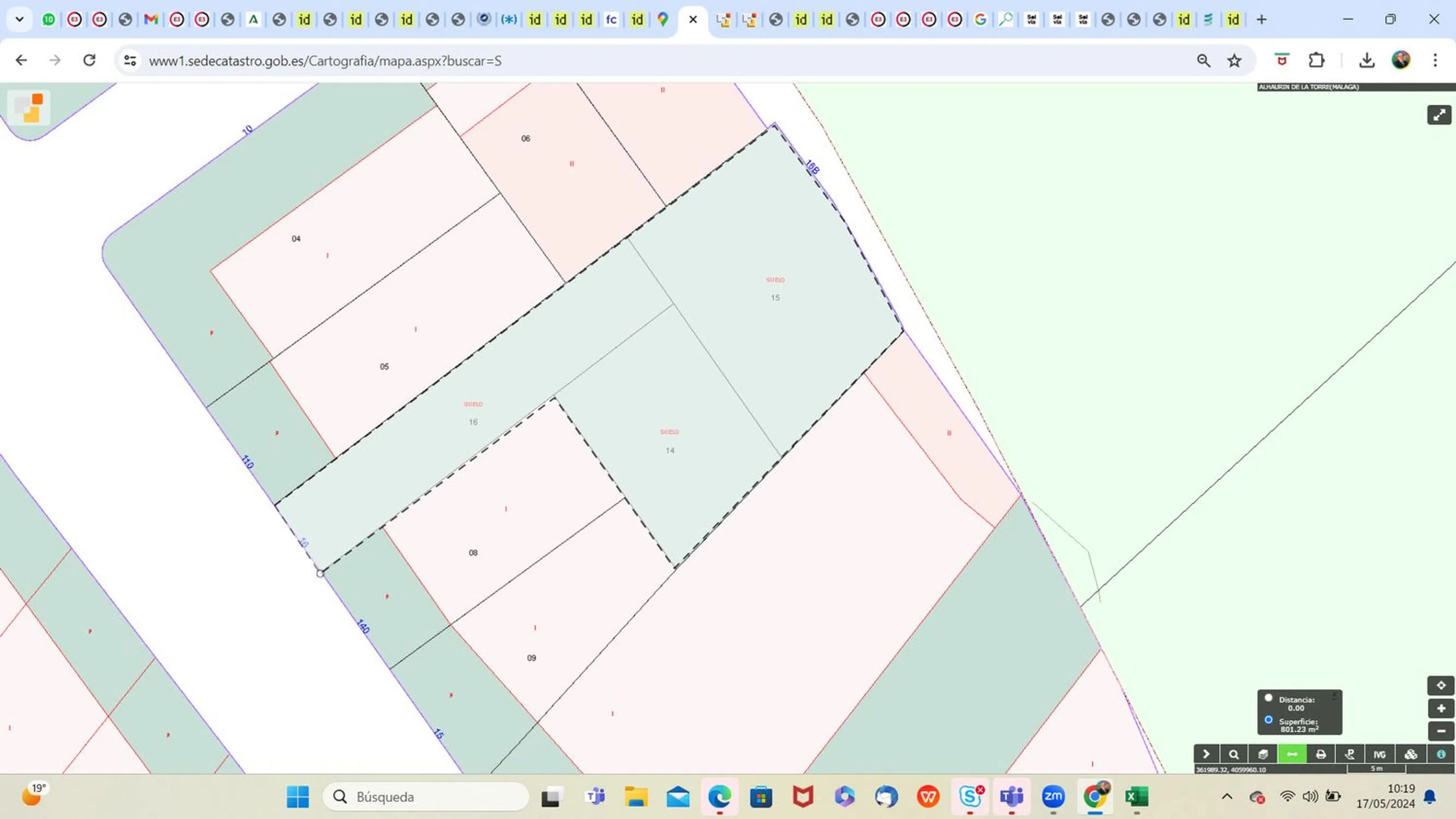Click the IVG toolbar button

click(x=1379, y=754)
